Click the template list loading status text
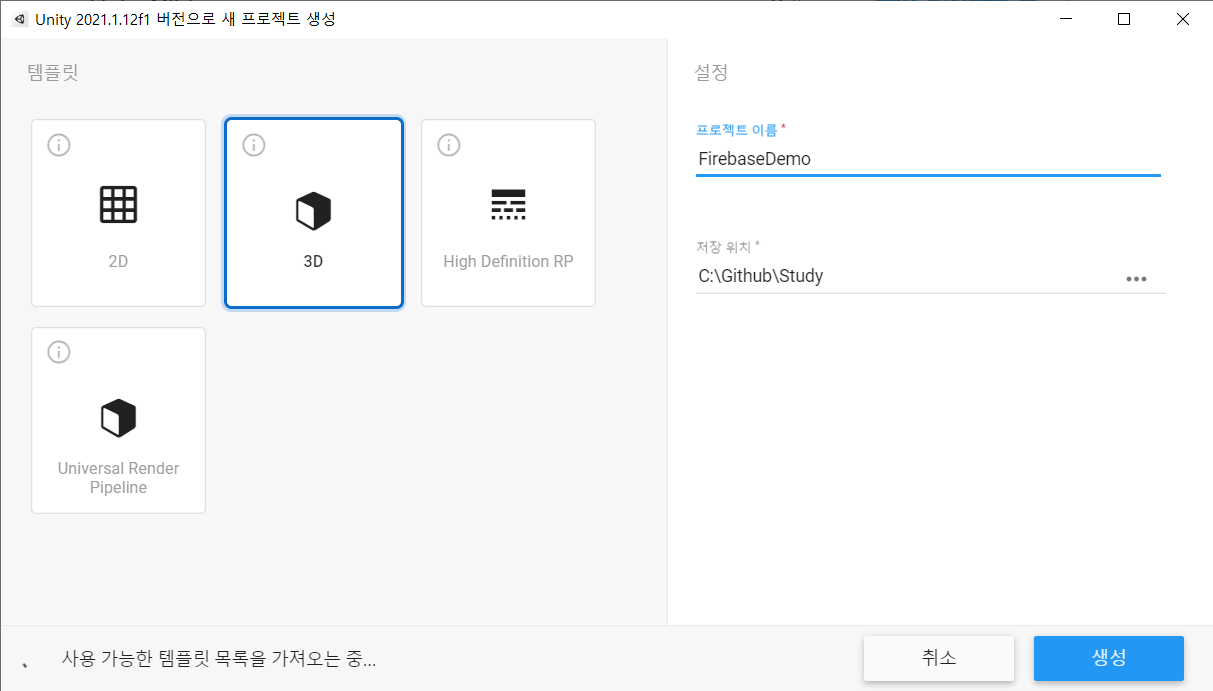Screen dimensions: 1213x691 (219, 658)
